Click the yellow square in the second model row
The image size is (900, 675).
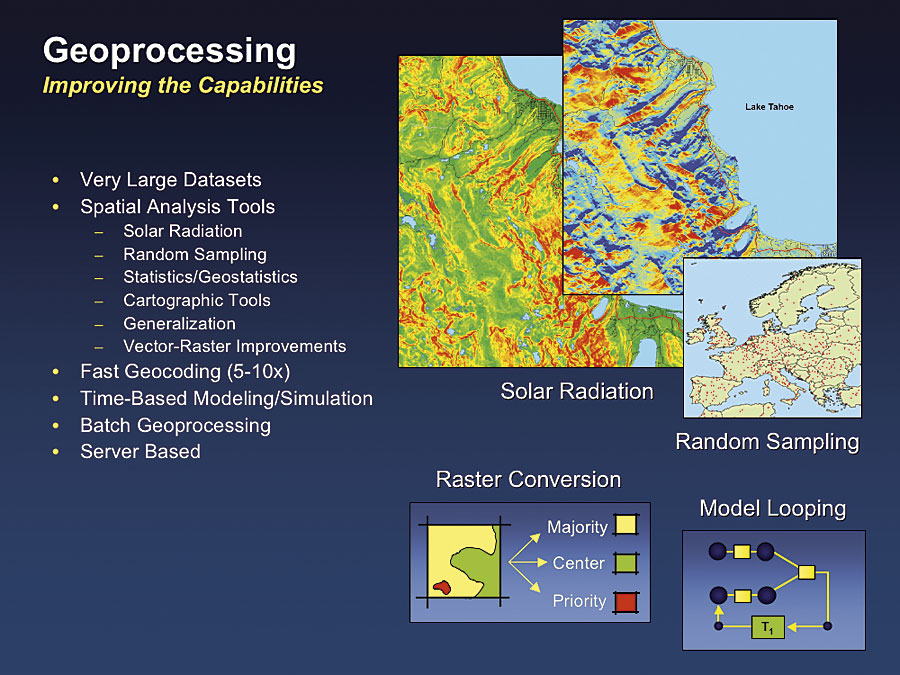coord(742,596)
